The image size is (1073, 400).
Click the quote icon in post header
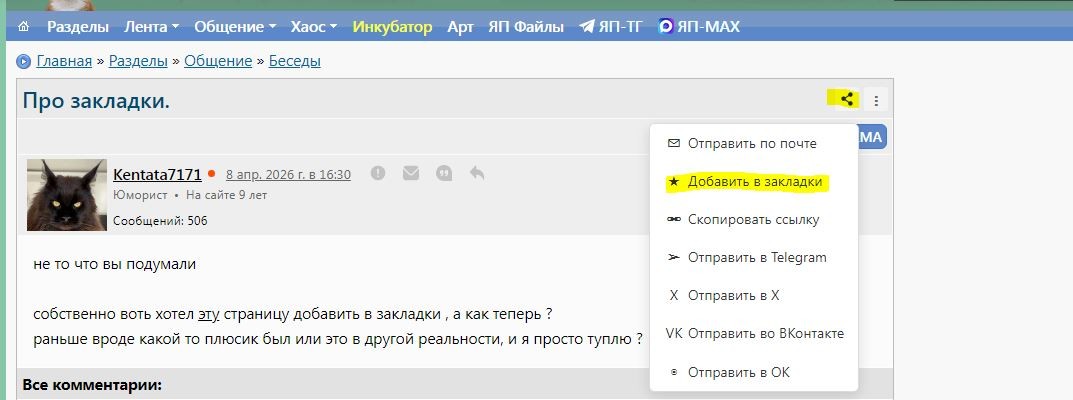pos(444,174)
